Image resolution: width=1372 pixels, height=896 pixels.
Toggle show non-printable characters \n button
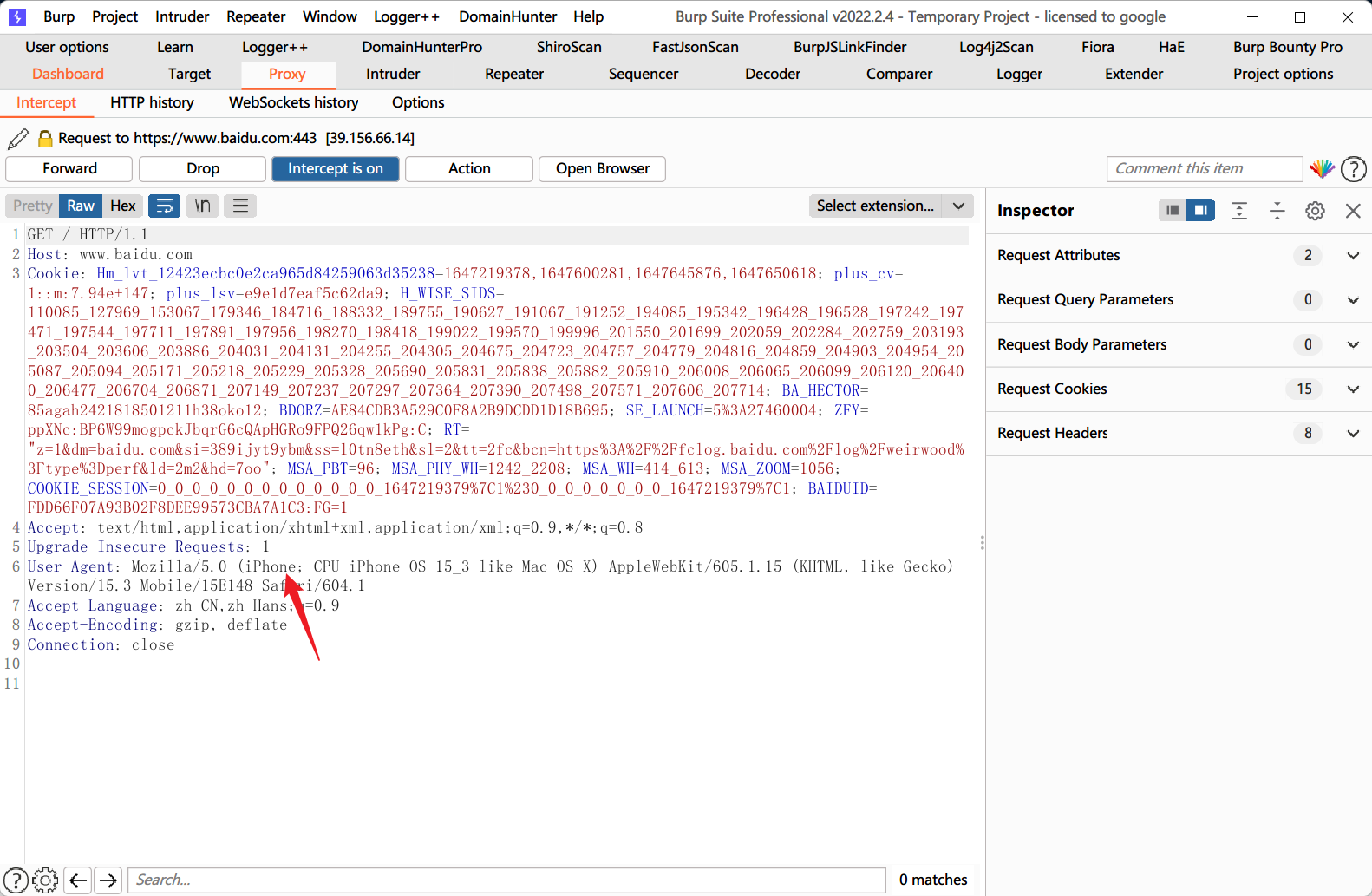[202, 206]
